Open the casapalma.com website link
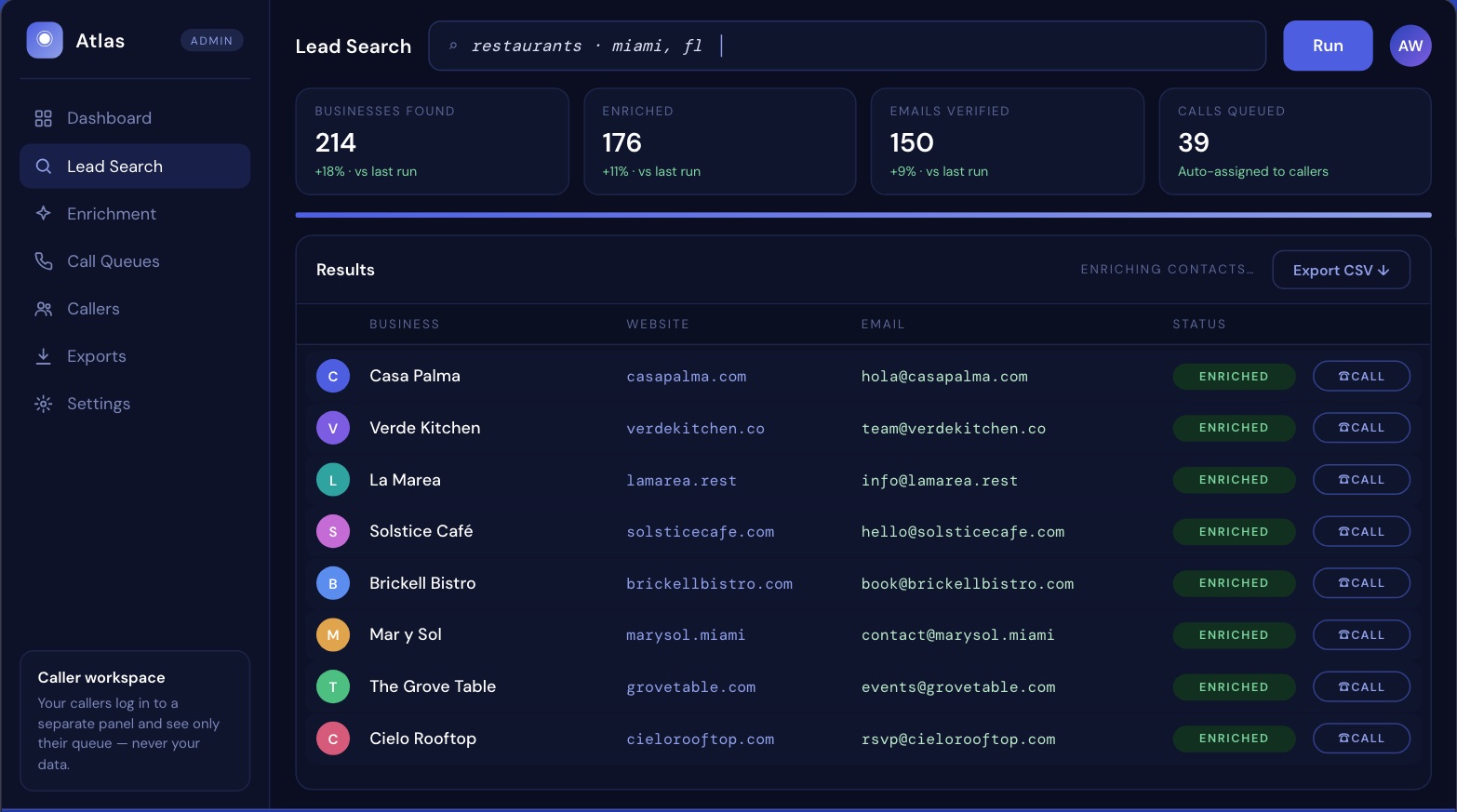 (687, 377)
